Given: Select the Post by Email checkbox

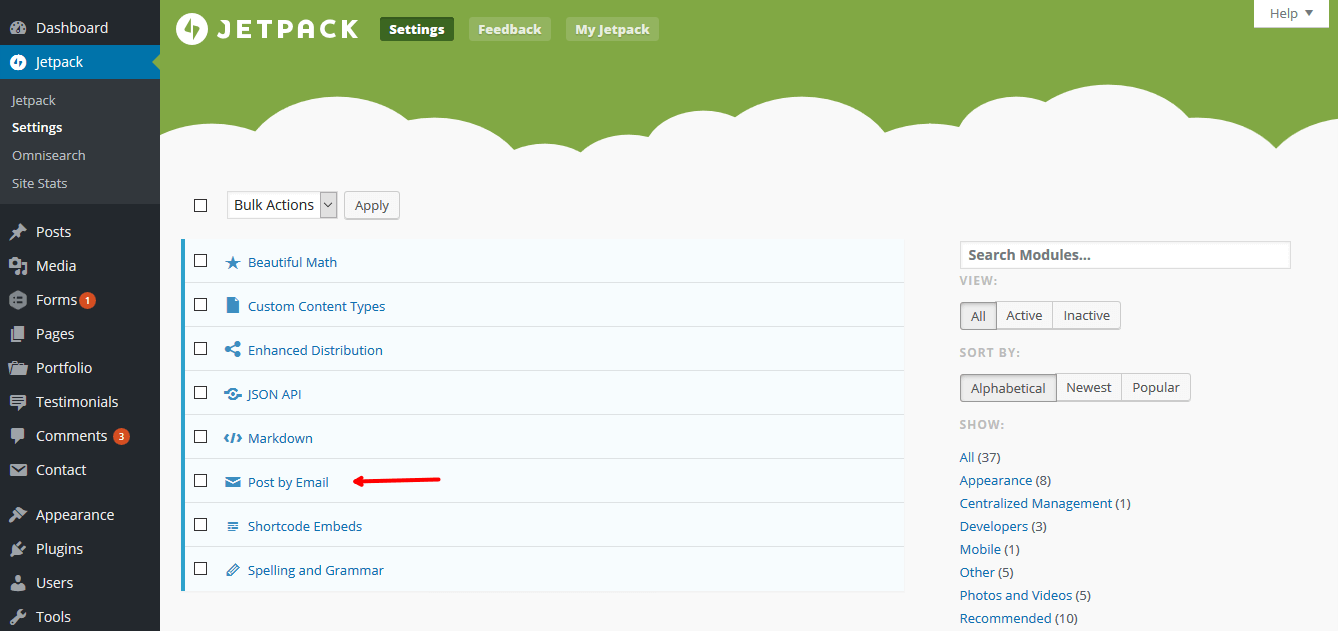Looking at the screenshot, I should [x=201, y=481].
